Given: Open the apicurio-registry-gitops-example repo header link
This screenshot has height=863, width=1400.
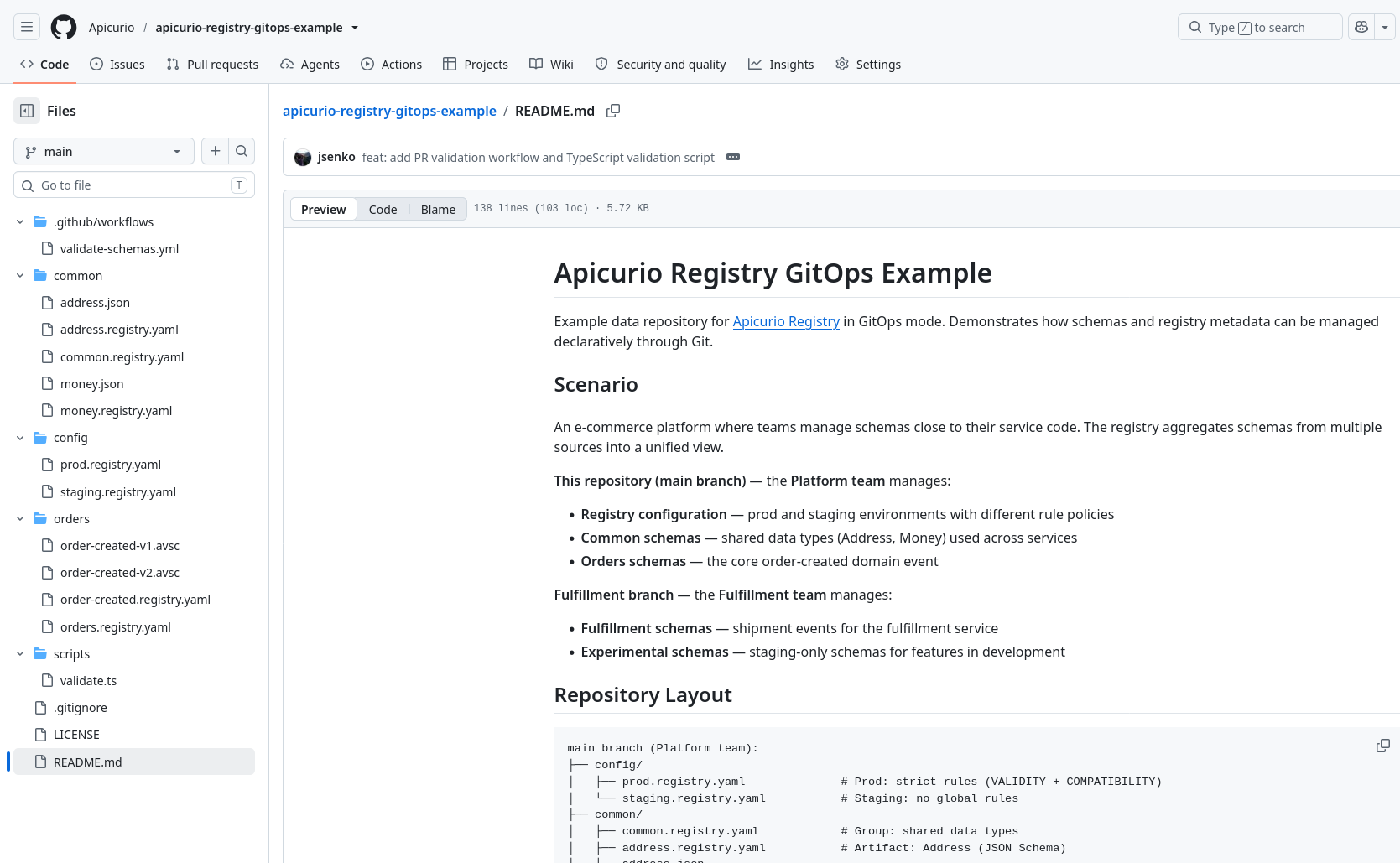Looking at the screenshot, I should 249,27.
